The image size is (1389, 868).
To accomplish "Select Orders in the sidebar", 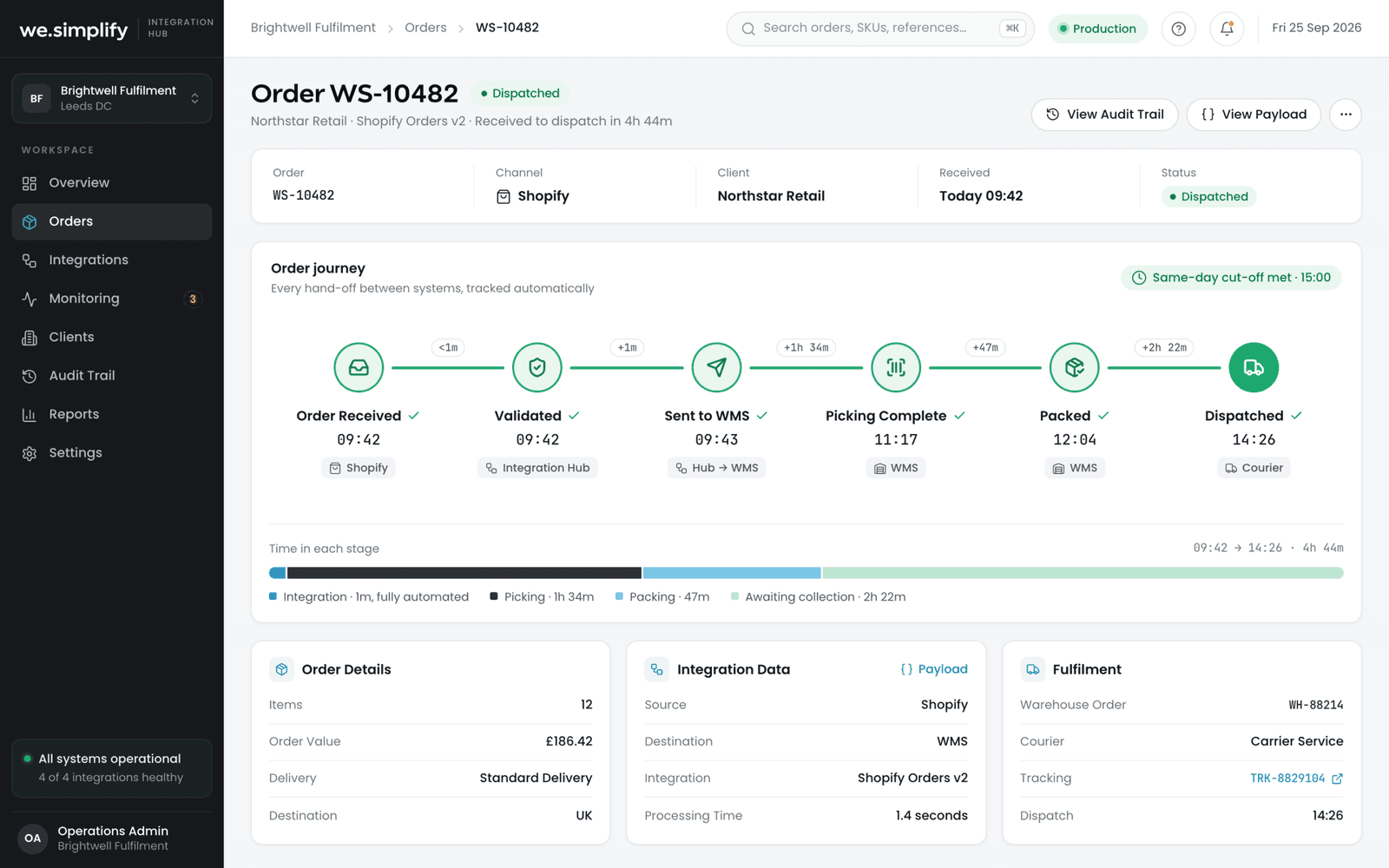I will click(112, 221).
